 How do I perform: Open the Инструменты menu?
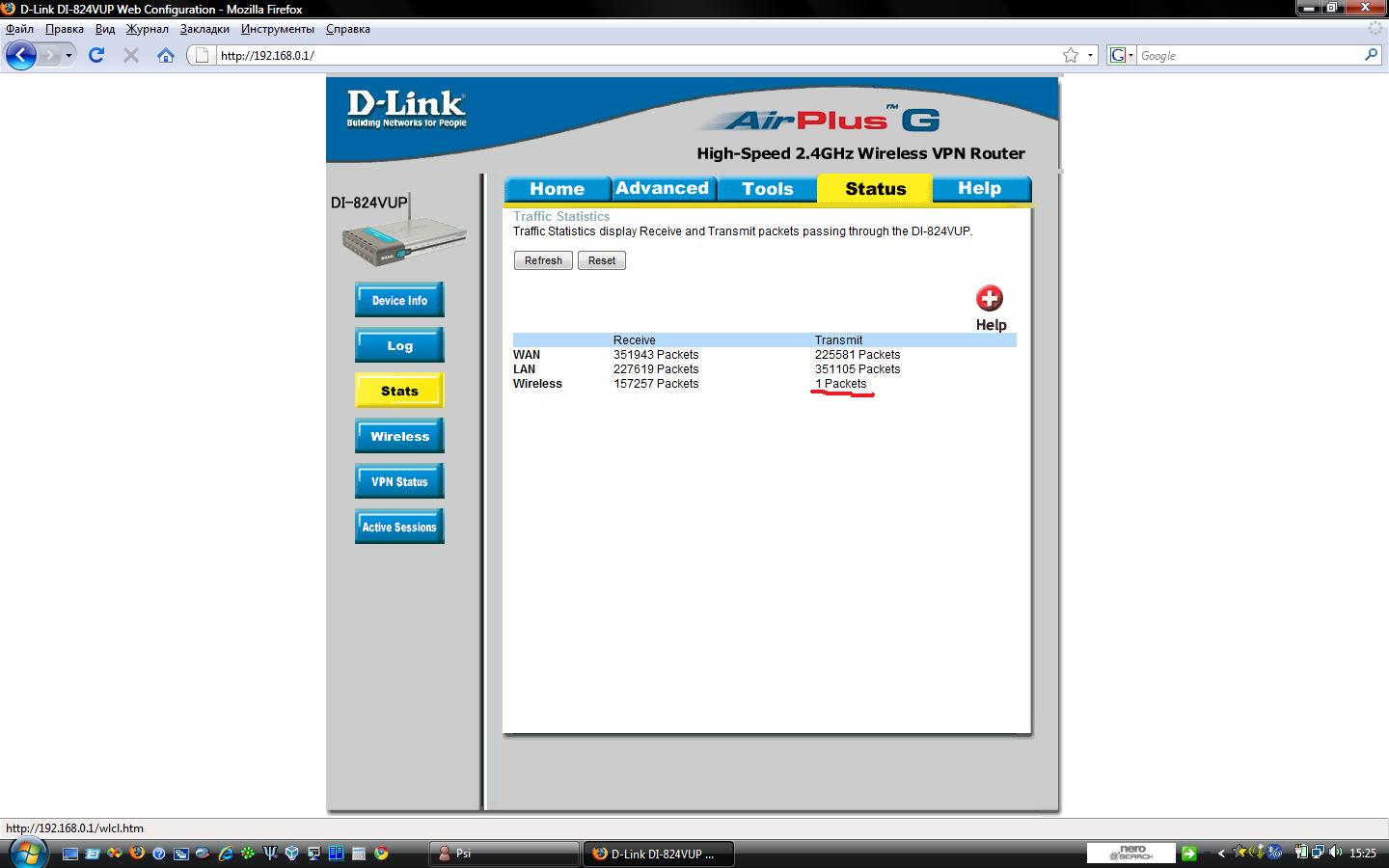point(278,29)
